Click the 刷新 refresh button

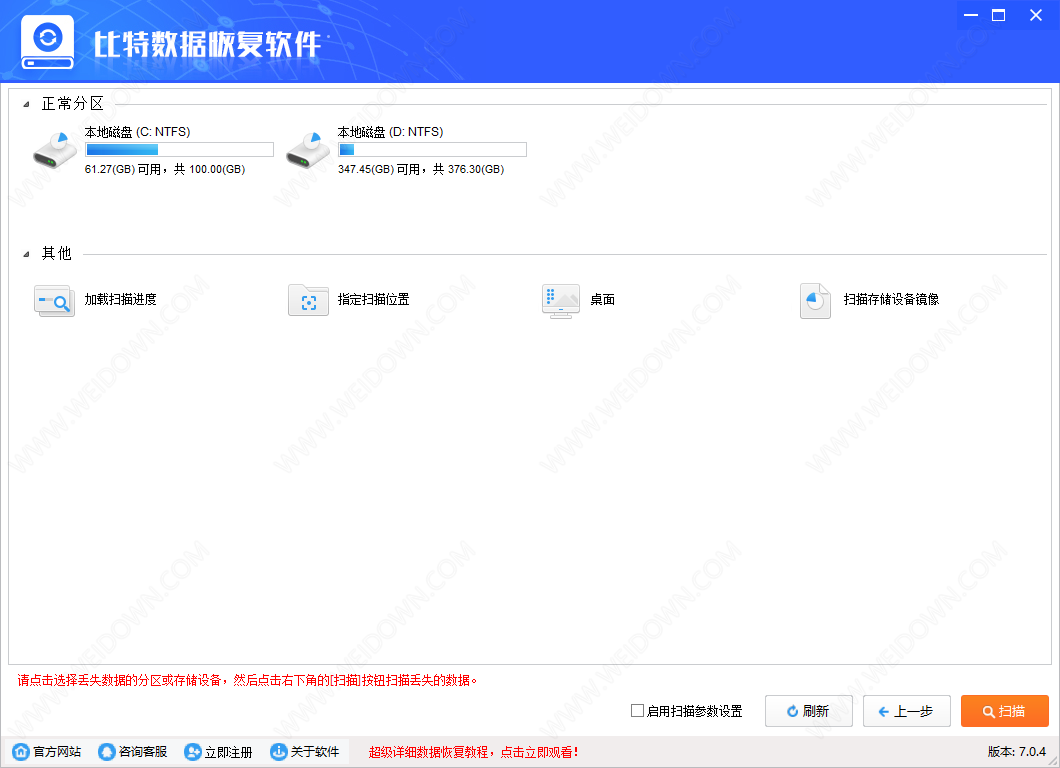[808, 711]
